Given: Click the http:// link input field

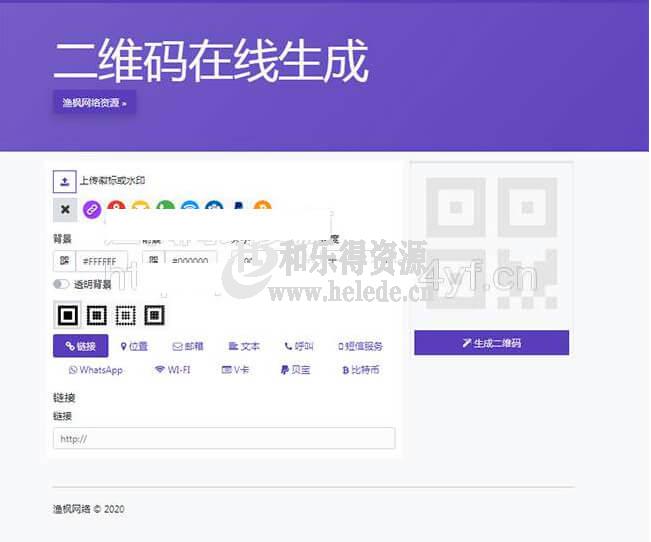Looking at the screenshot, I should pyautogui.click(x=224, y=439).
